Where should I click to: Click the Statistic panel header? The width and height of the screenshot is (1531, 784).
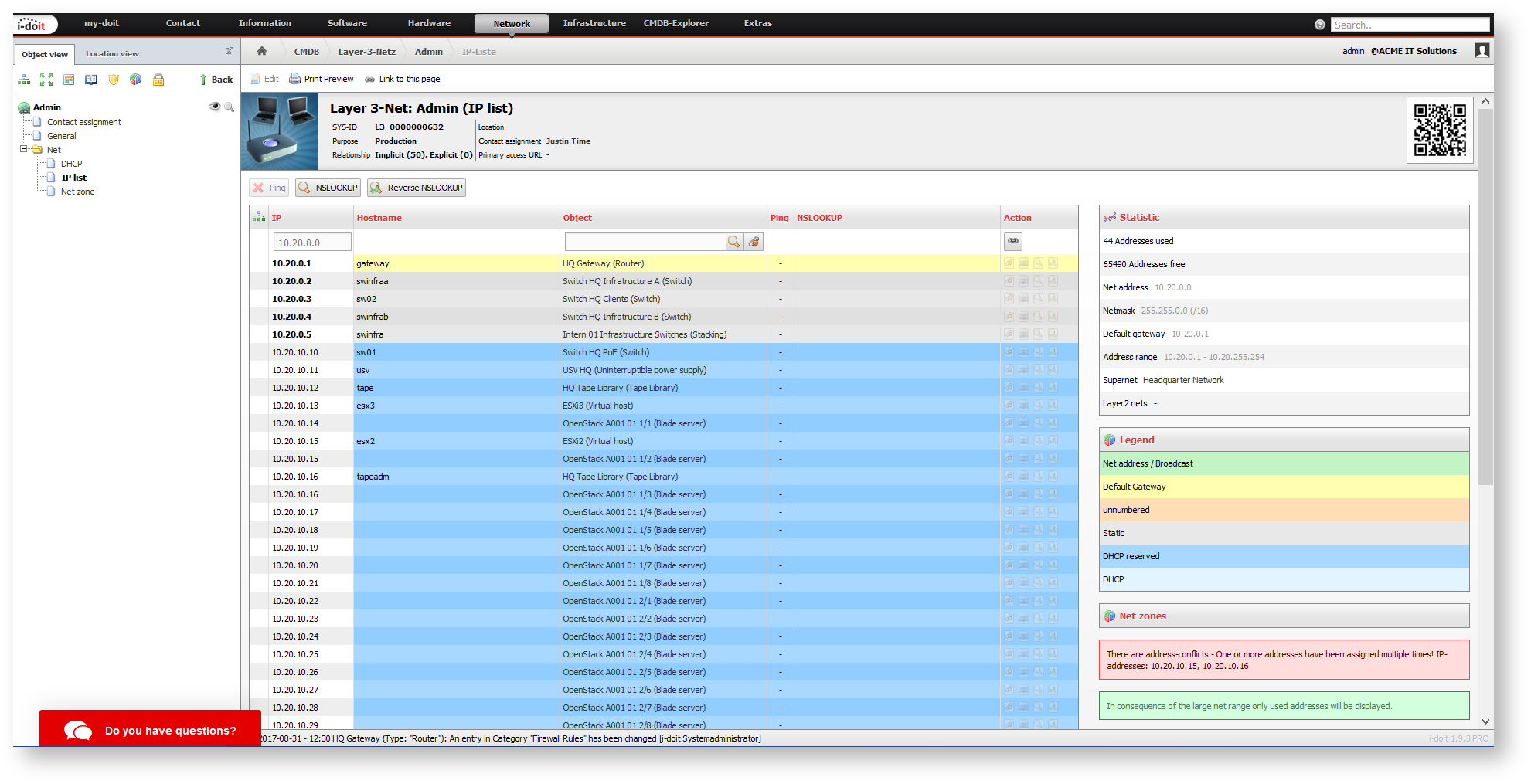[1284, 217]
